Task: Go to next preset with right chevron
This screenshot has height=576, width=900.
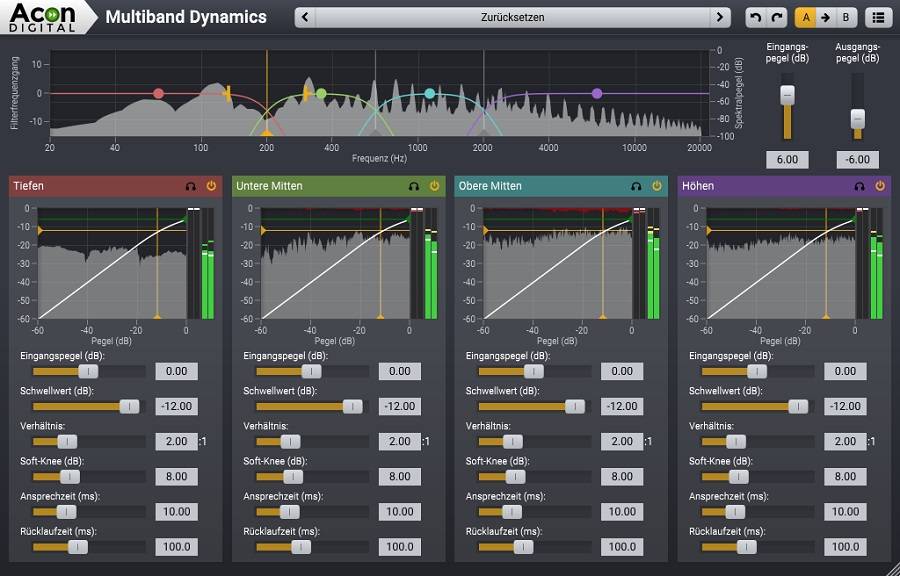Action: click(720, 17)
